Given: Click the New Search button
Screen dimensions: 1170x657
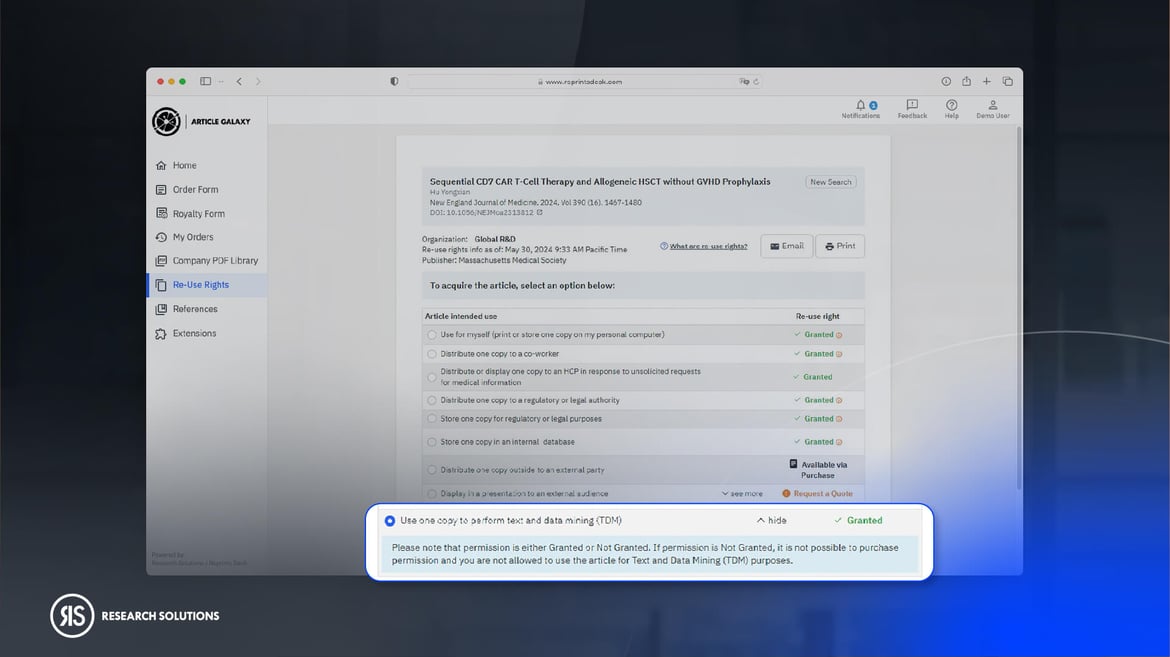Looking at the screenshot, I should 831,182.
